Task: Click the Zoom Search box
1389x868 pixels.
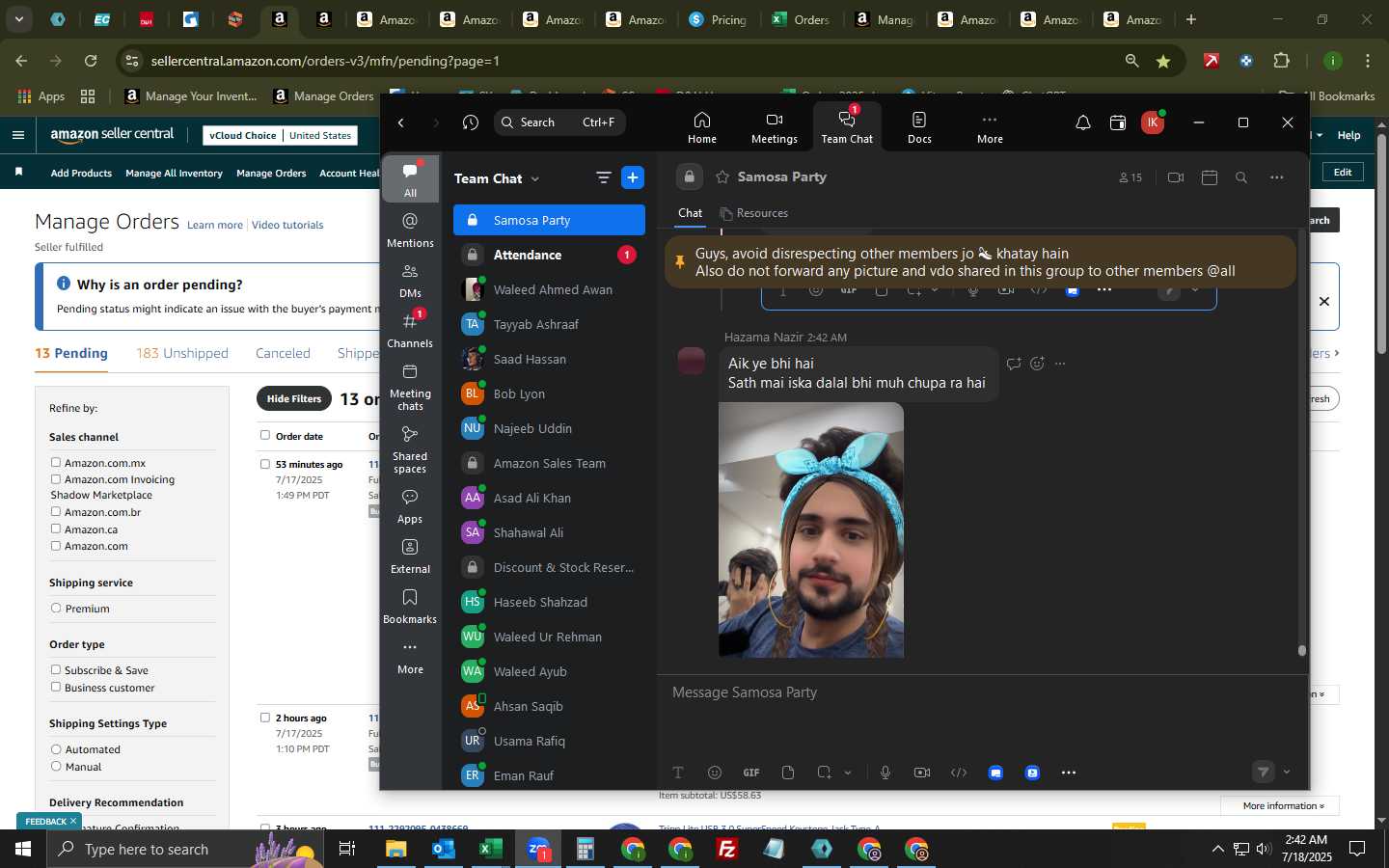Action: click(559, 122)
